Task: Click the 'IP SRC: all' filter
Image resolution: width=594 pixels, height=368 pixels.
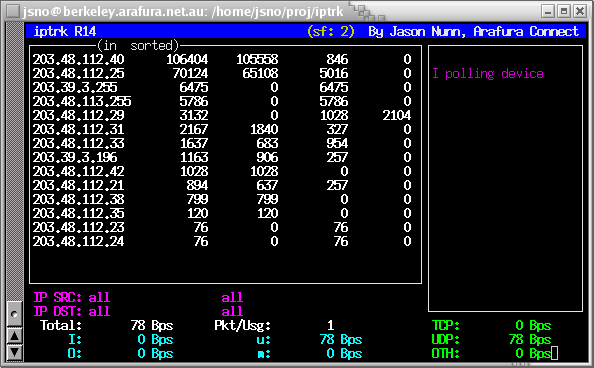Action: pos(72,298)
